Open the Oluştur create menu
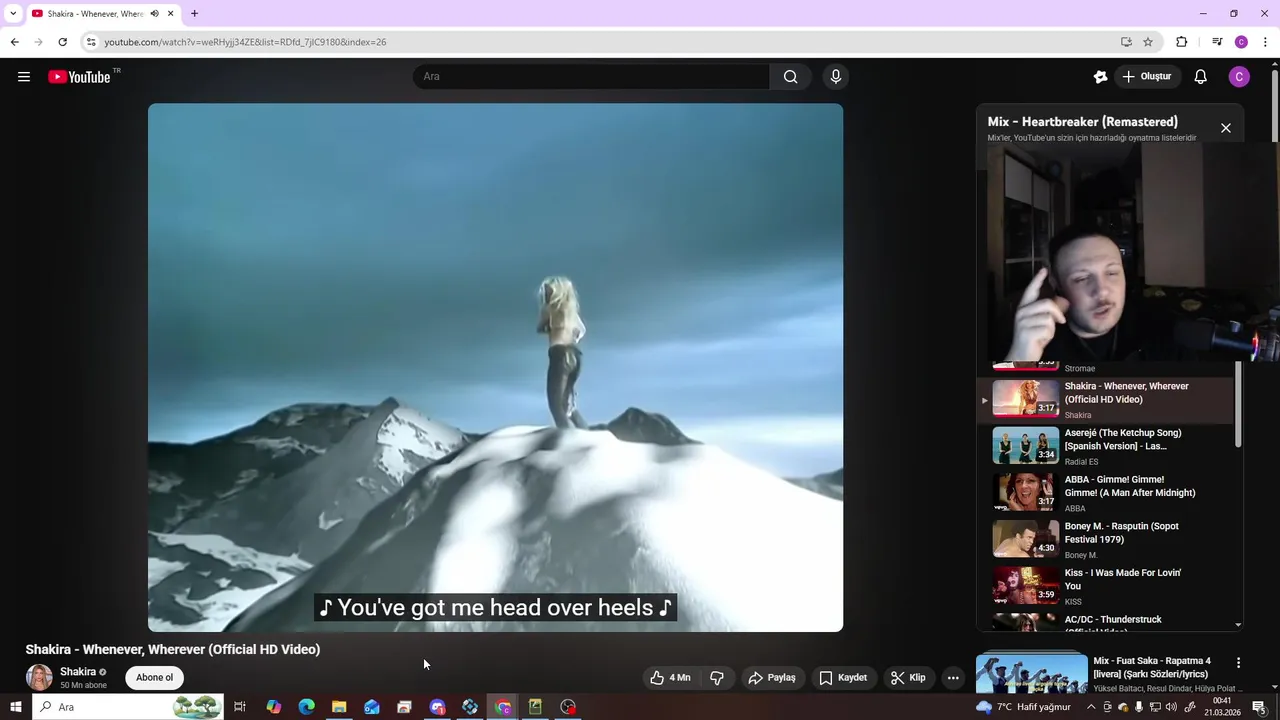The width and height of the screenshot is (1280, 720). (1147, 77)
